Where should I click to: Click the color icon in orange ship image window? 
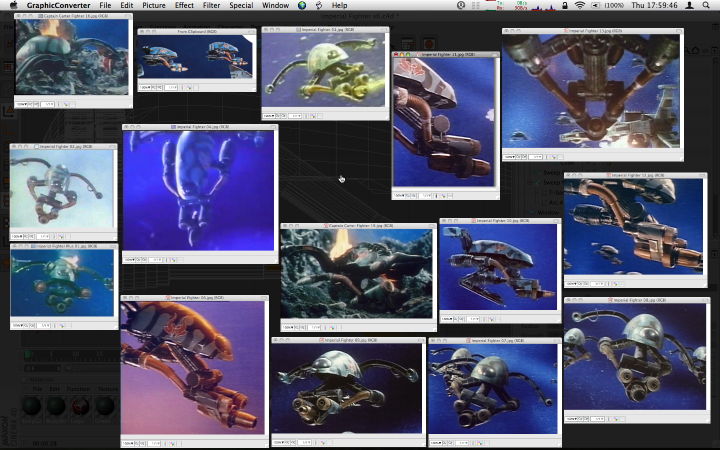pos(172,443)
